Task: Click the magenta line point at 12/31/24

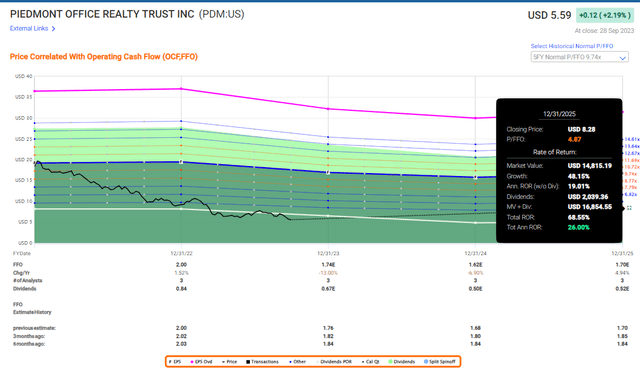Action: [x=475, y=118]
